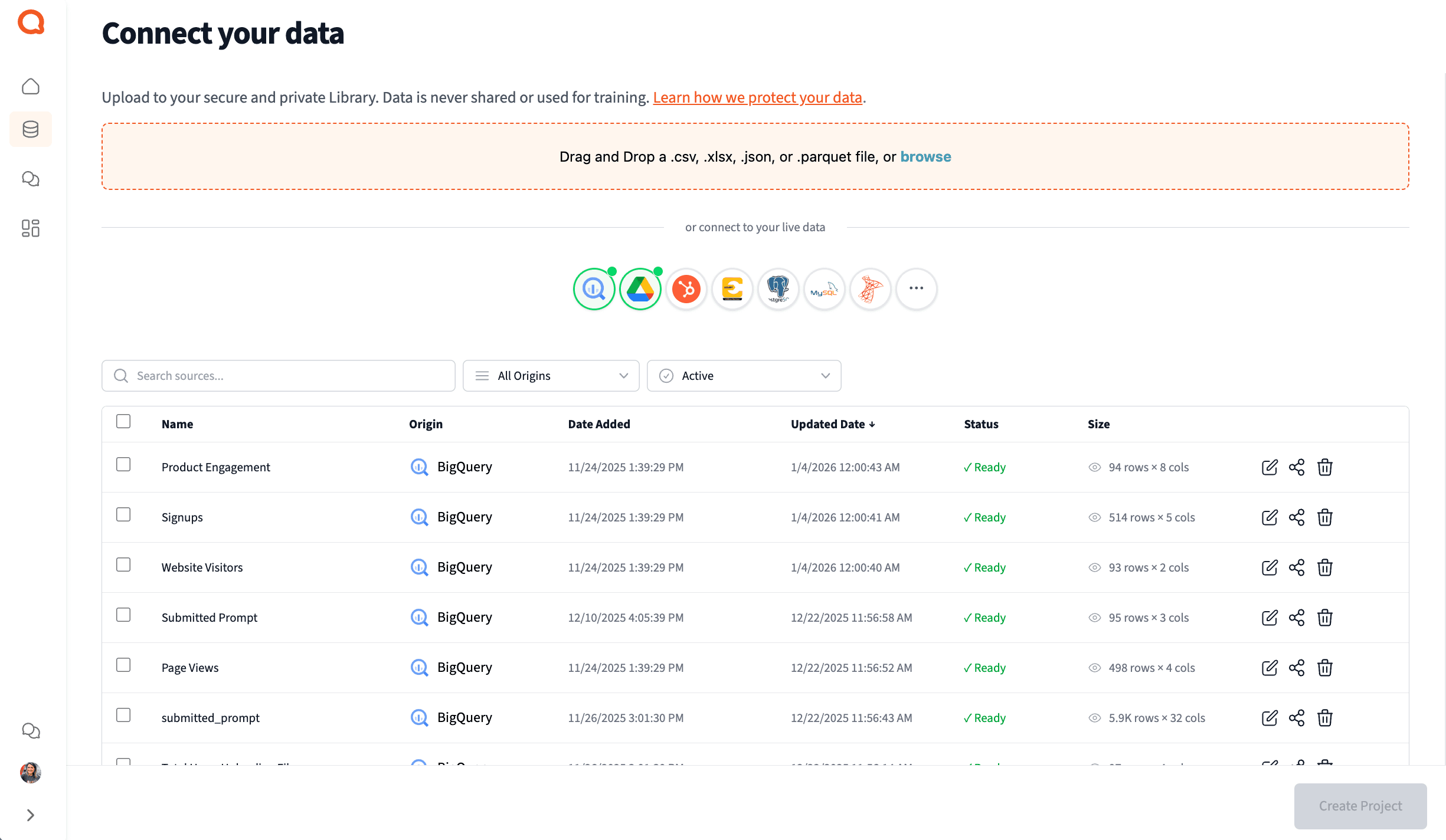Open the Google Drive connector
This screenshot has height=840, width=1446.
pos(640,289)
